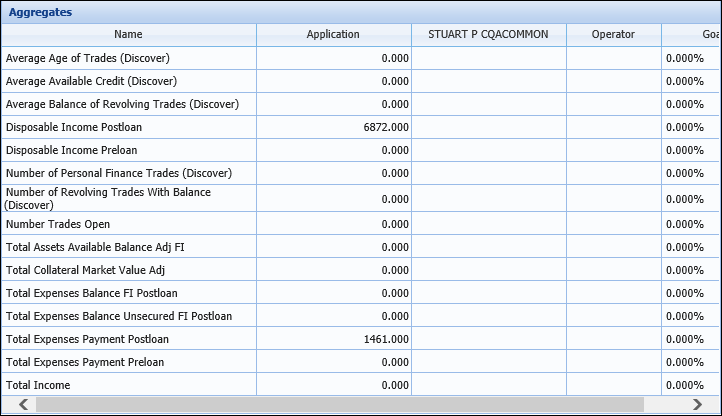This screenshot has width=722, height=416.
Task: Click 0.000% for Disposable Income Postloan
Action: (685, 127)
